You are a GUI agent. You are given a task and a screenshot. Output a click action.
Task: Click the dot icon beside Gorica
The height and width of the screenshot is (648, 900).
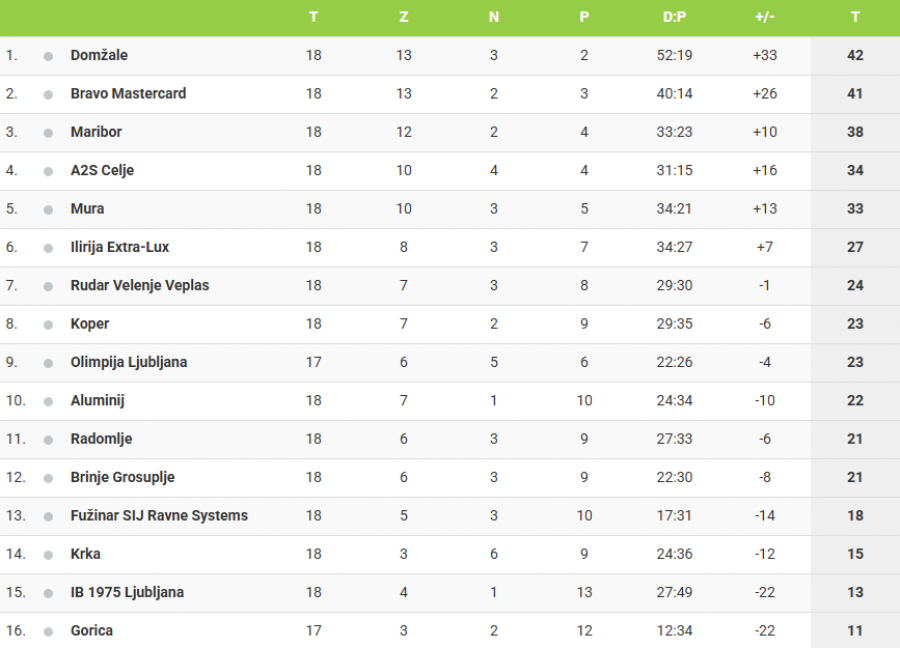(x=48, y=632)
